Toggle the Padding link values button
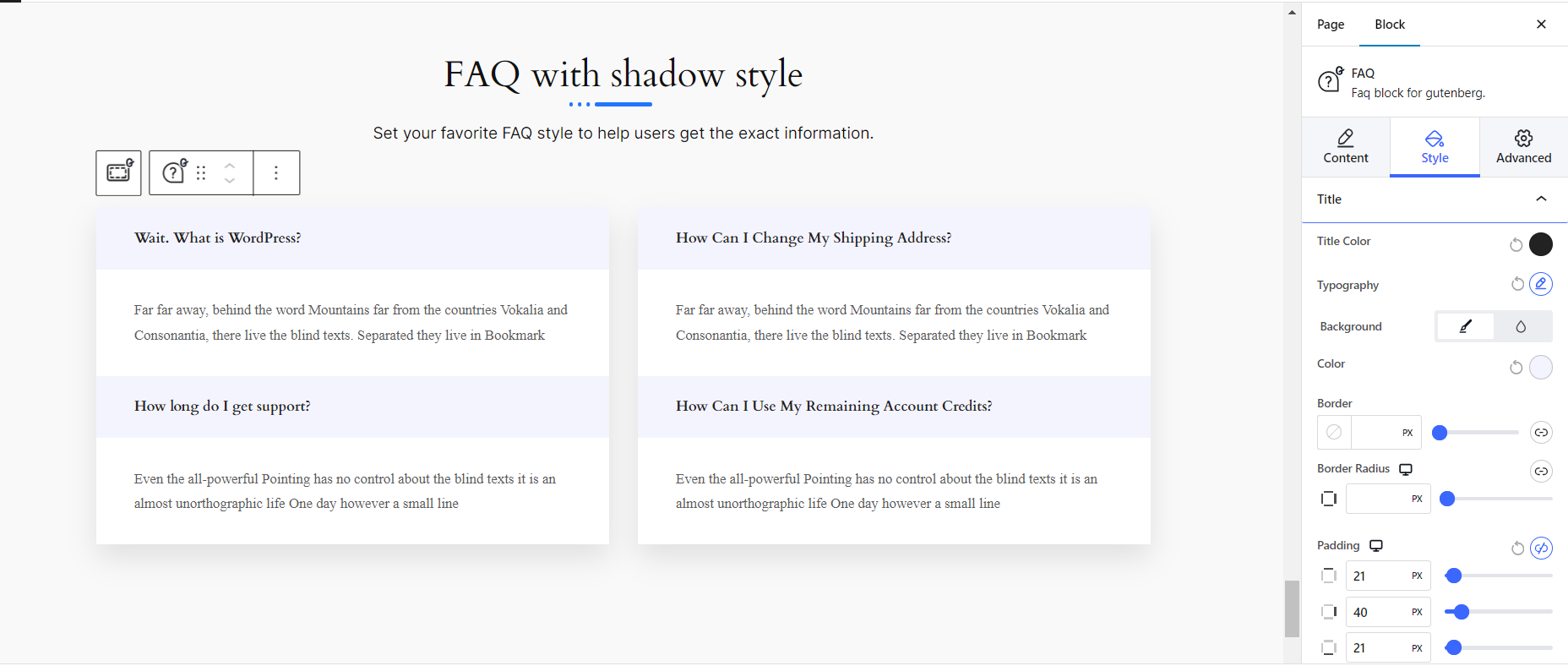 (x=1541, y=549)
